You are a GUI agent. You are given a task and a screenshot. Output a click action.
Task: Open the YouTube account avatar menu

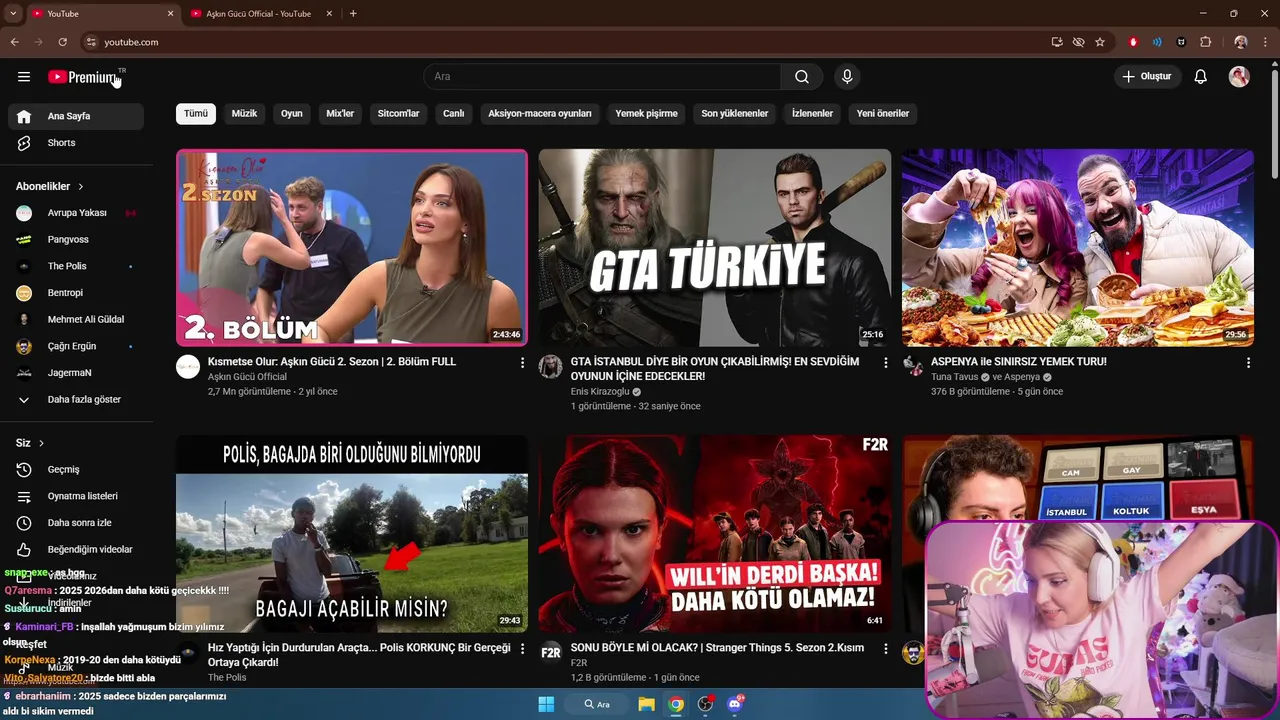pos(1239,77)
